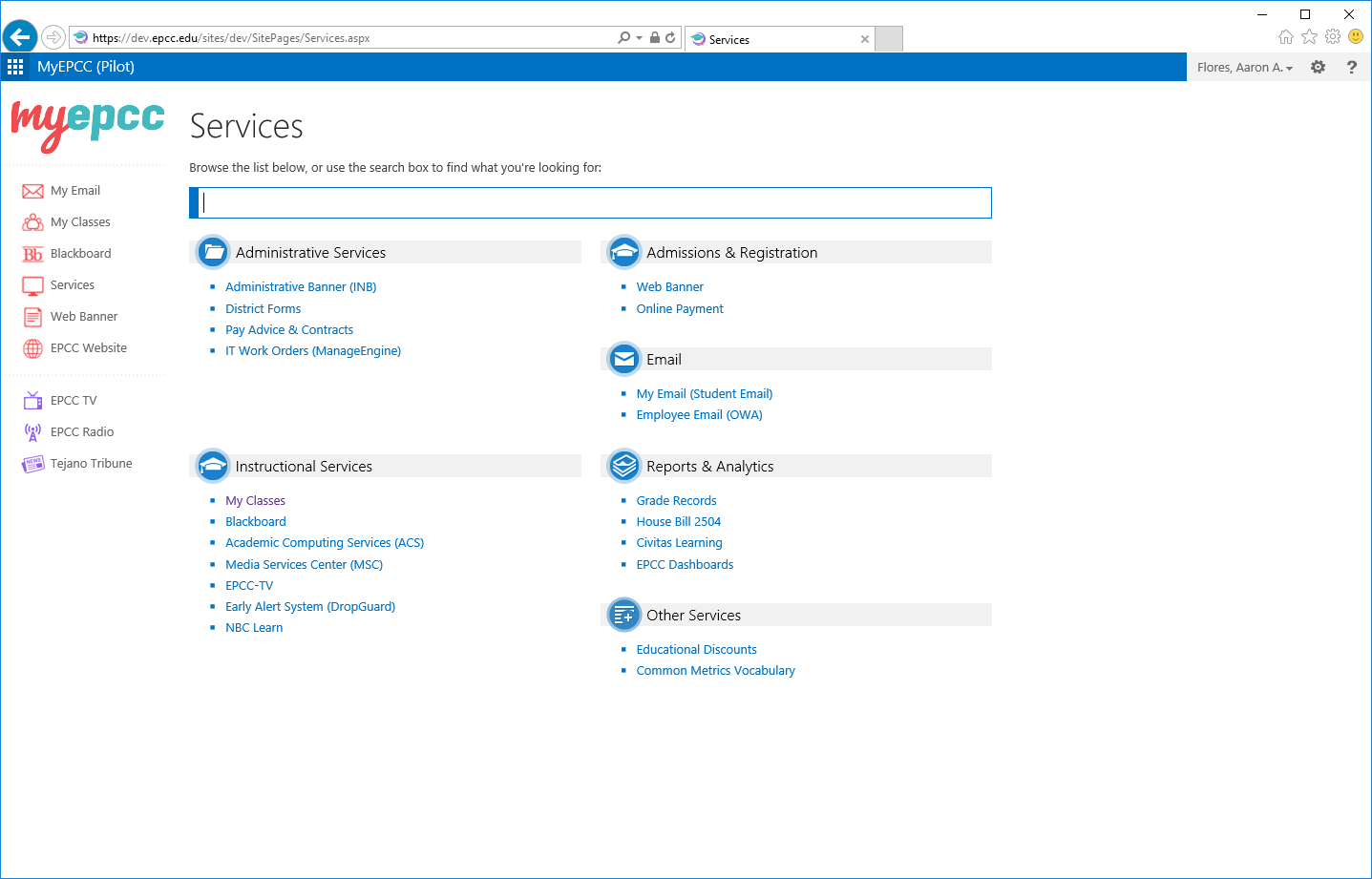Click the My Email envelope sidebar icon

32,191
